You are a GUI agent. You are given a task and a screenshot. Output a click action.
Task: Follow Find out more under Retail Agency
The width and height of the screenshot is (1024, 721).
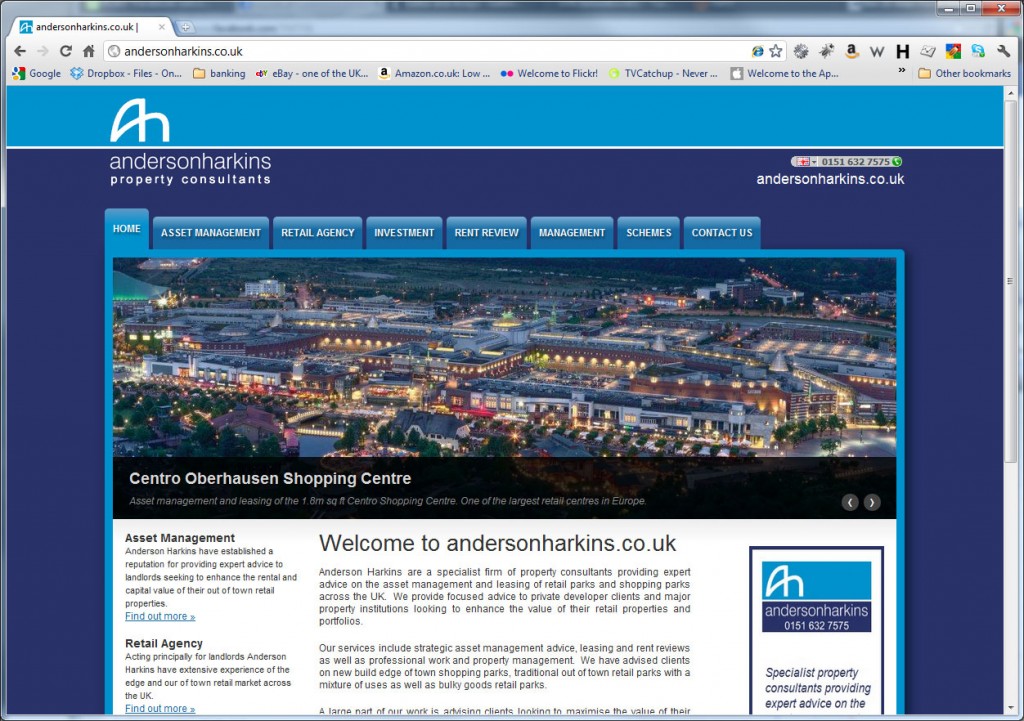(x=160, y=709)
